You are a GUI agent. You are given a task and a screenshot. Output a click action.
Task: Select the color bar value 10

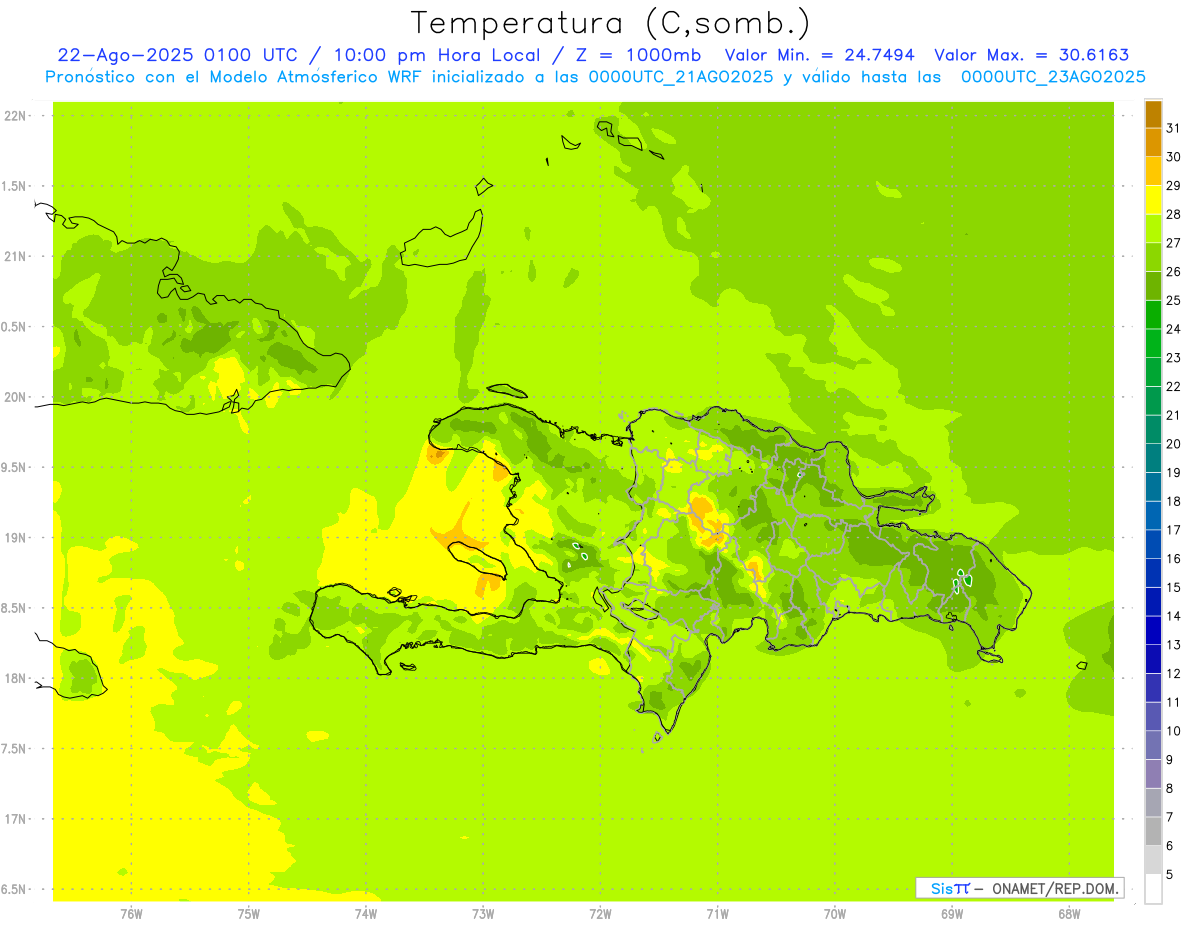coord(1173,731)
